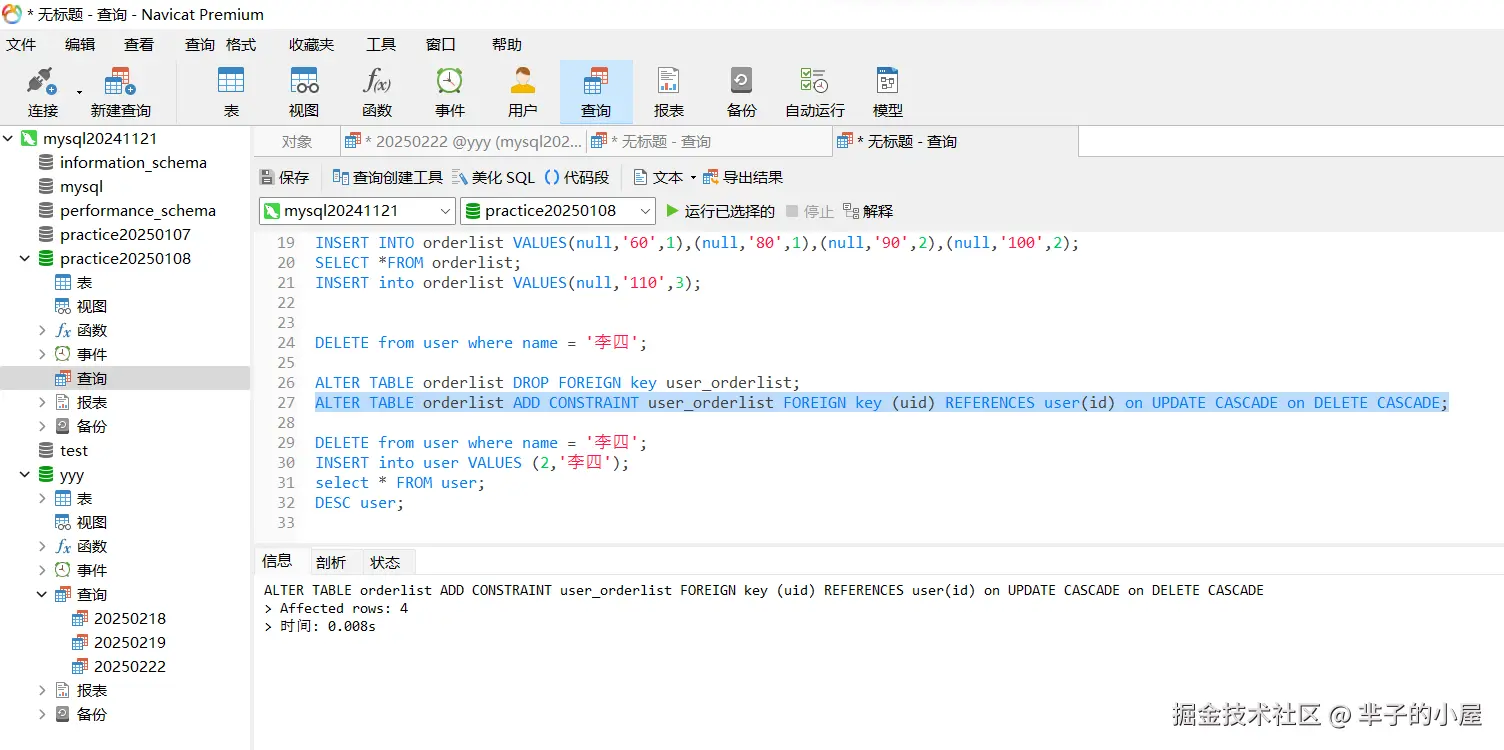Collapse the practice20250108 database node

click(25, 259)
